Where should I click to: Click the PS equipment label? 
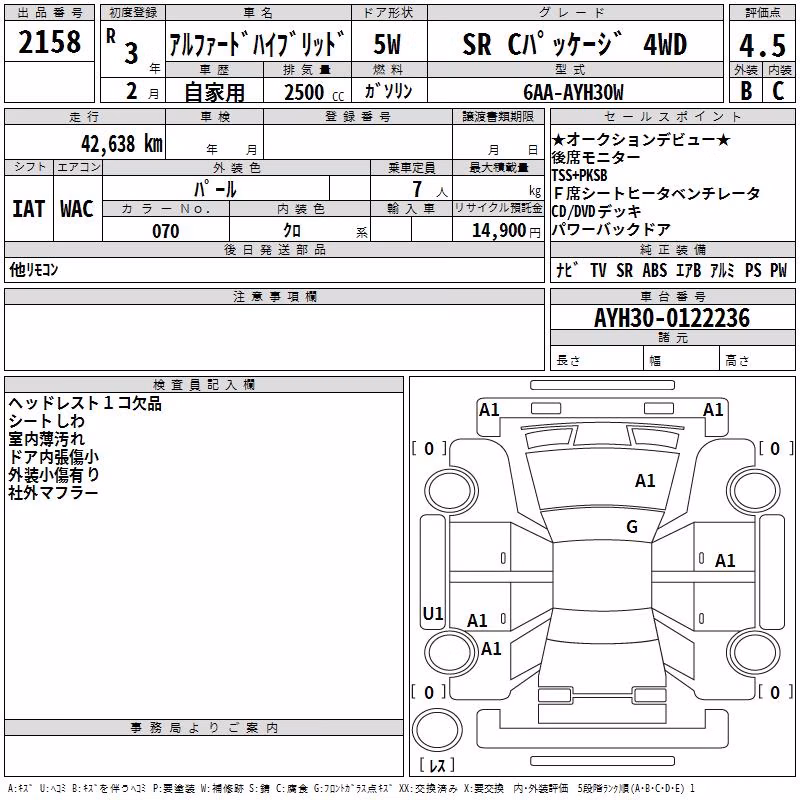pos(753,270)
